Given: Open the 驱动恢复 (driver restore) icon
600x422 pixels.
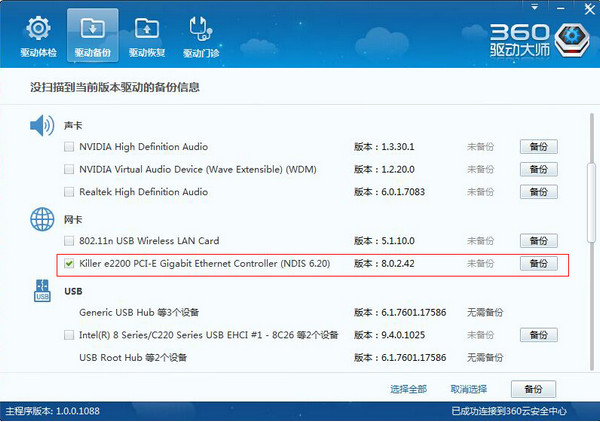Looking at the screenshot, I should (x=146, y=30).
